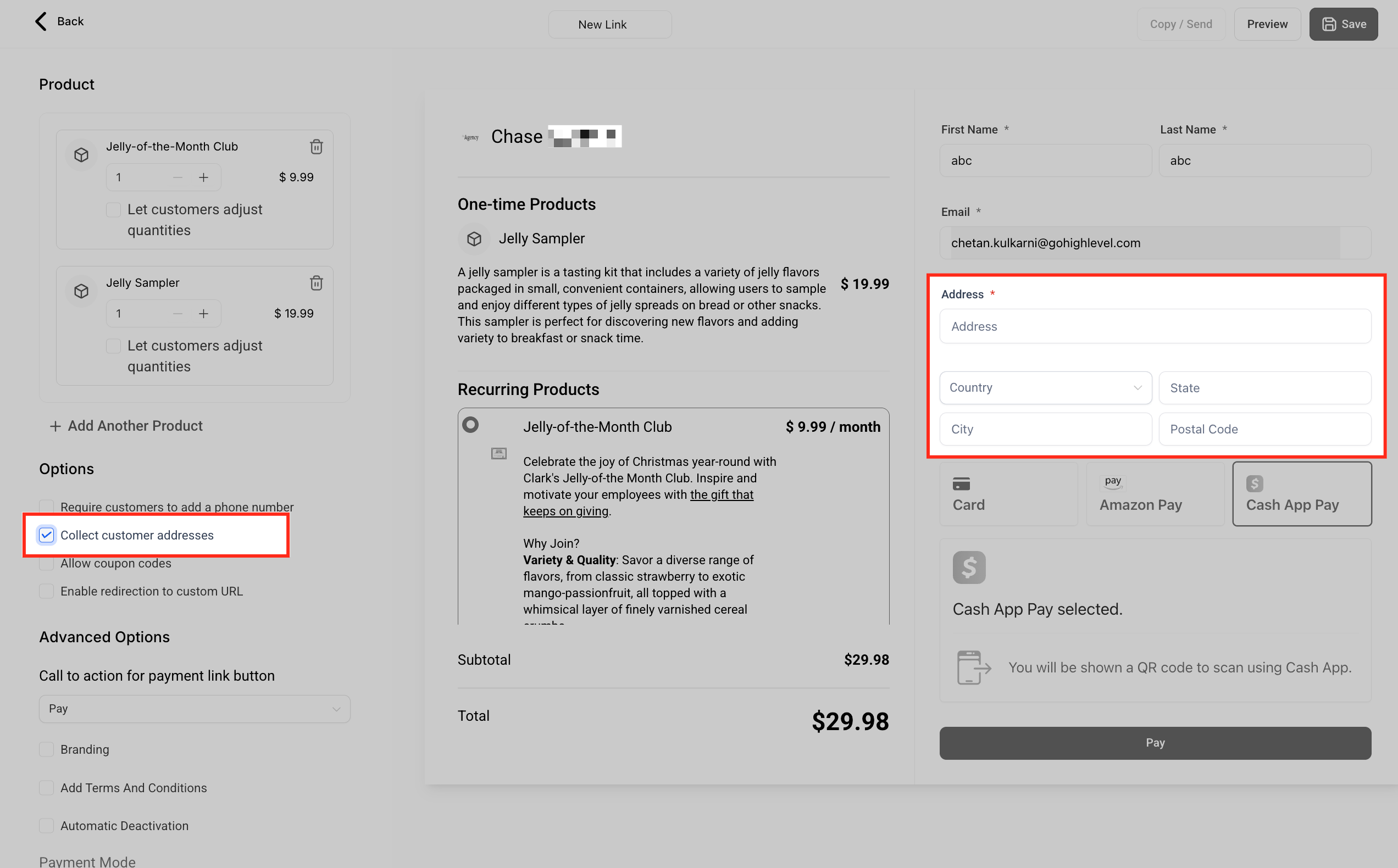
Task: Choose the Amazon Pay payment option
Action: coord(1155,494)
